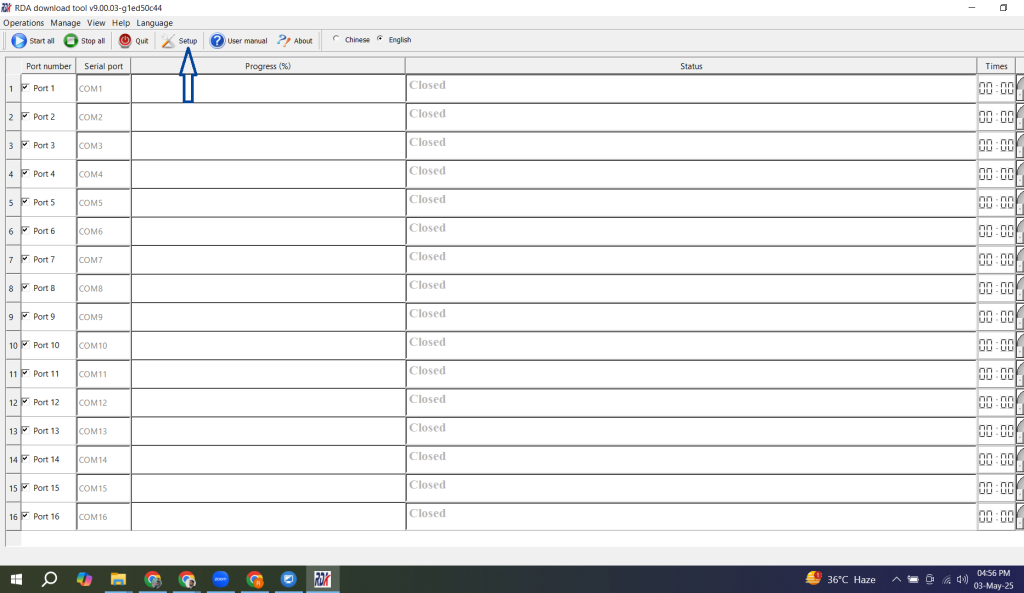Open the Manage menu
1024x593 pixels.
point(66,23)
